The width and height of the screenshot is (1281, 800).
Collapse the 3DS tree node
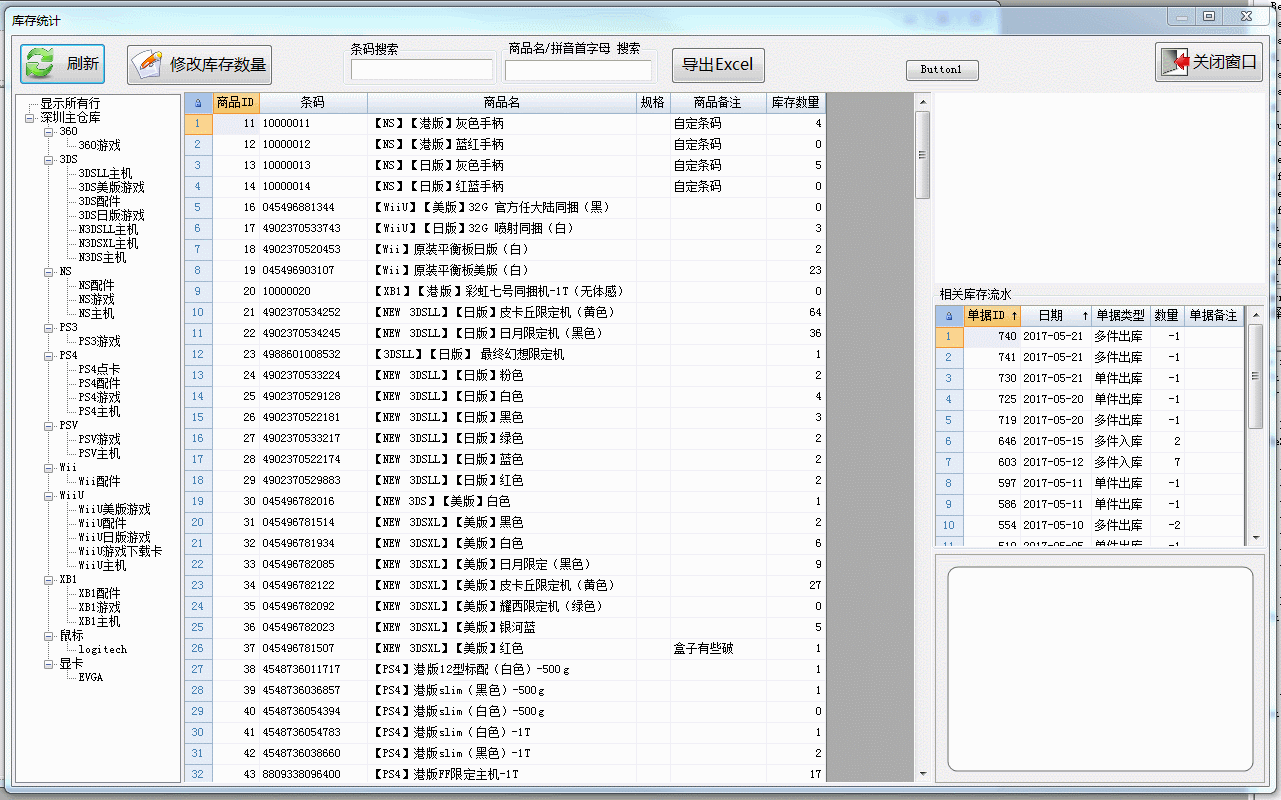coord(49,160)
